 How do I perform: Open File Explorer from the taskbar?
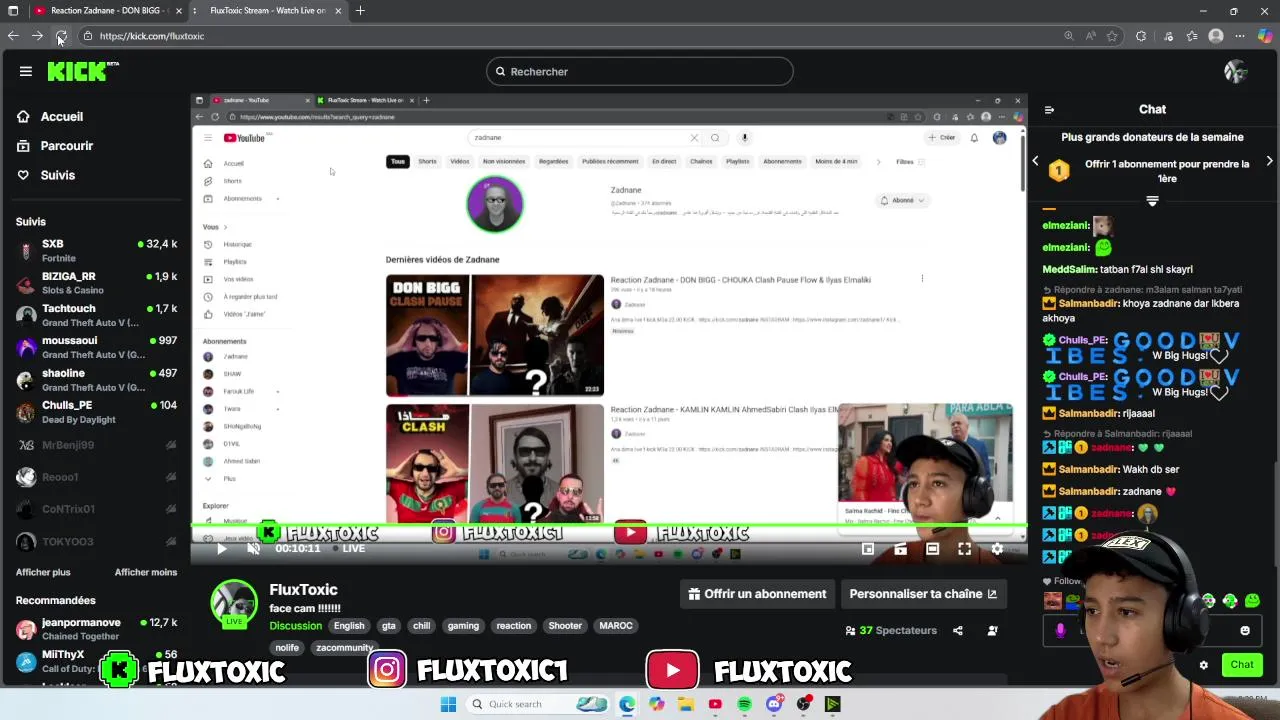click(x=686, y=704)
